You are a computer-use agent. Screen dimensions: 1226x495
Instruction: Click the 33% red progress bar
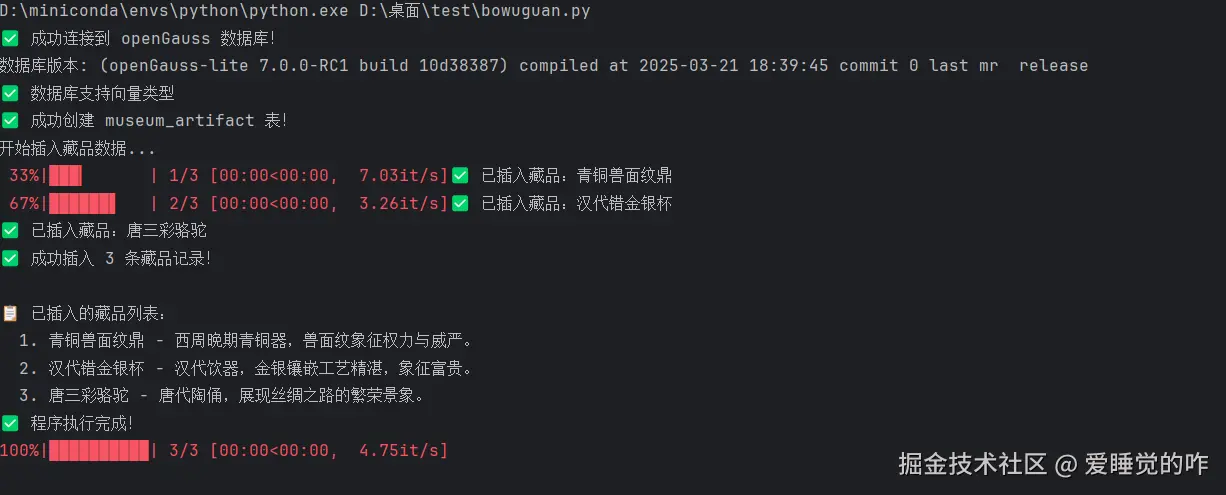[x=65, y=176]
